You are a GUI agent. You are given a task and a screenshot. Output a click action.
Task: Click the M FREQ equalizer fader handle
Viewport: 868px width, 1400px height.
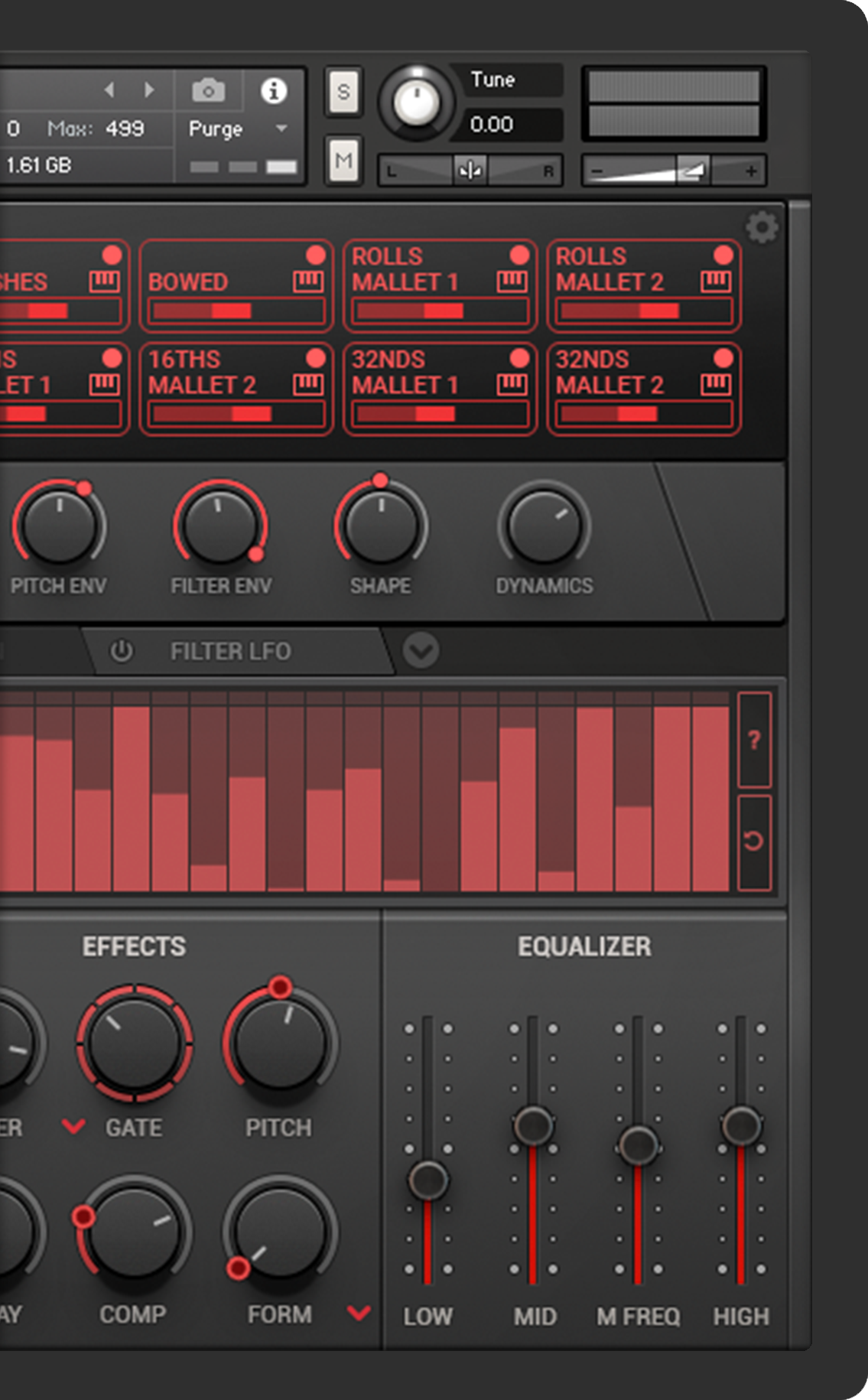(638, 1146)
